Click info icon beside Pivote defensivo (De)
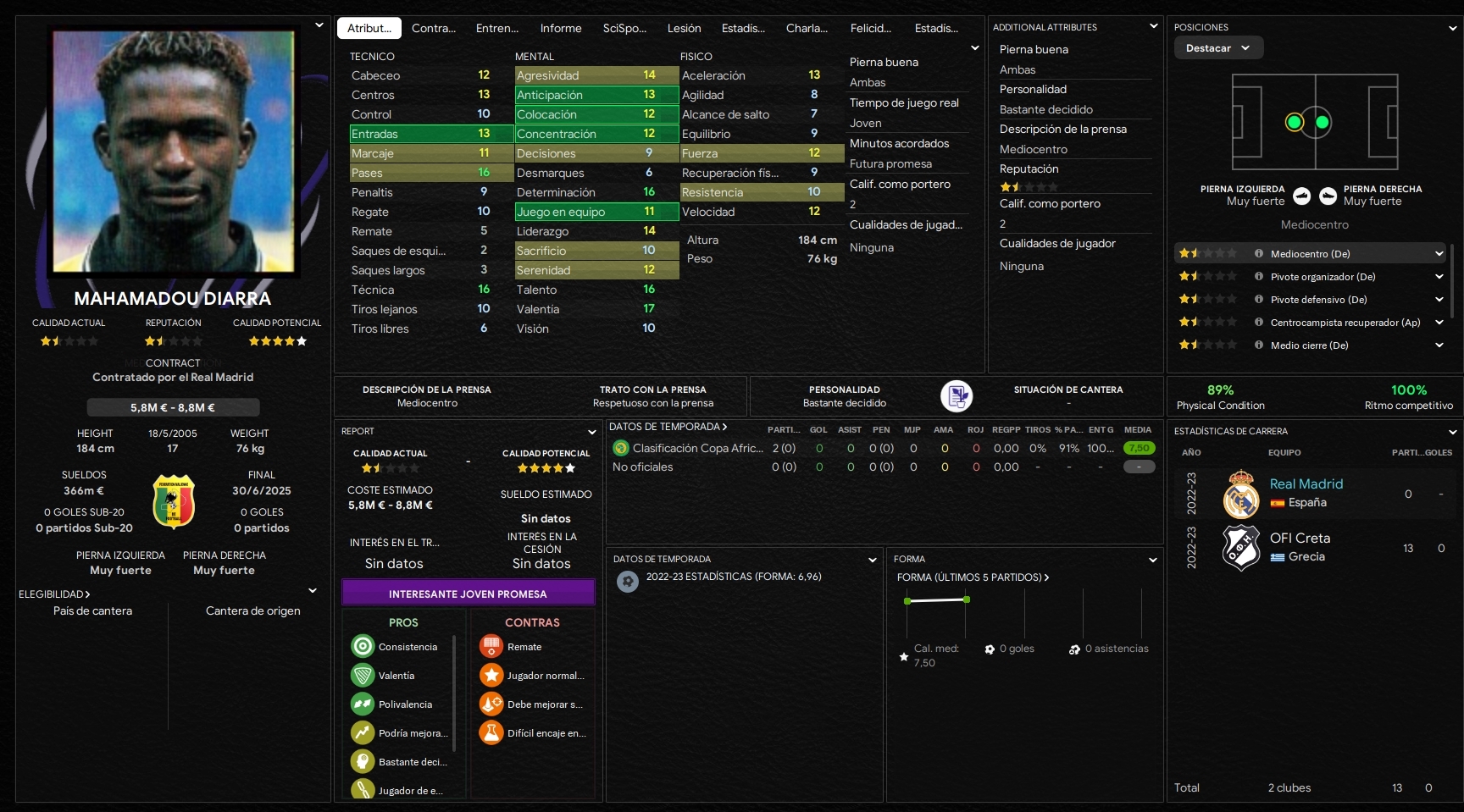This screenshot has width=1464, height=812. (1259, 299)
